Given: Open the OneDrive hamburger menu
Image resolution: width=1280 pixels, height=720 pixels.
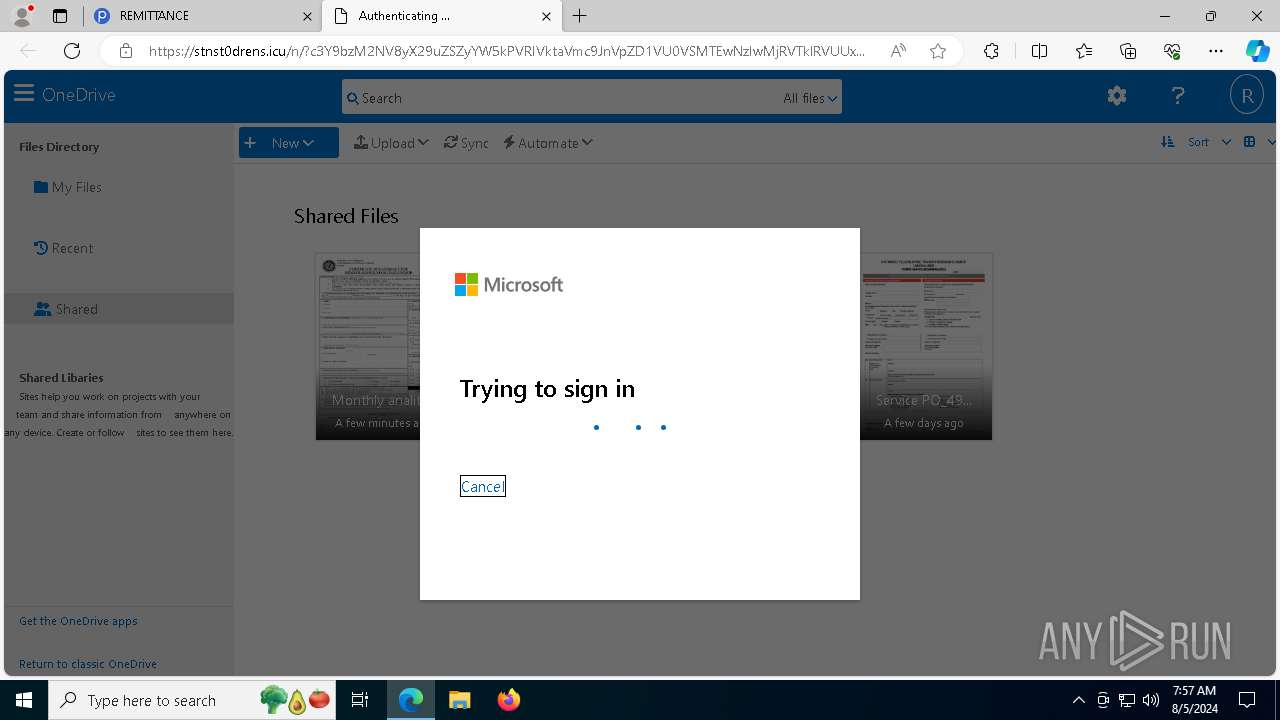Looking at the screenshot, I should point(24,94).
